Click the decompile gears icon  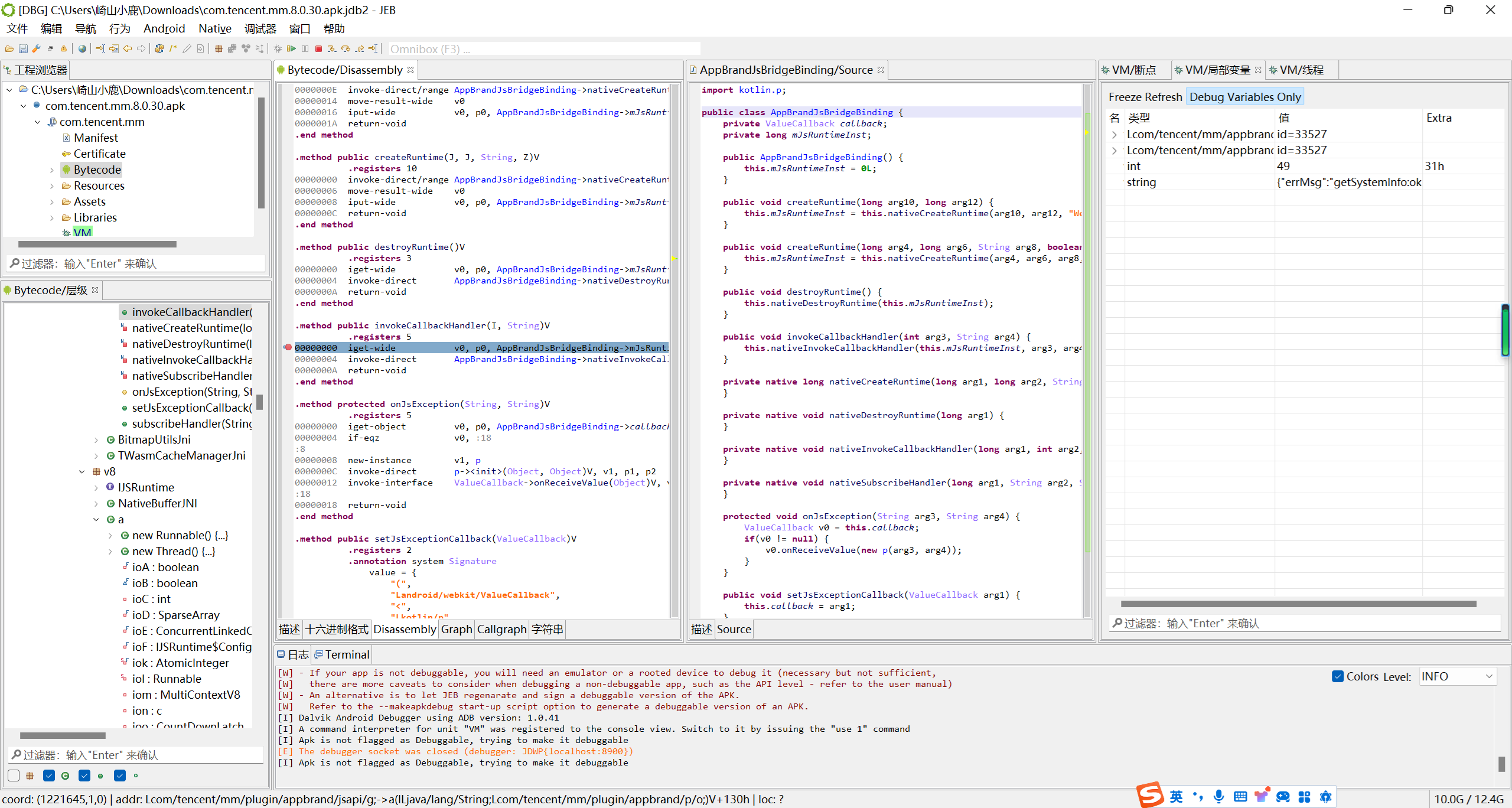(159, 48)
